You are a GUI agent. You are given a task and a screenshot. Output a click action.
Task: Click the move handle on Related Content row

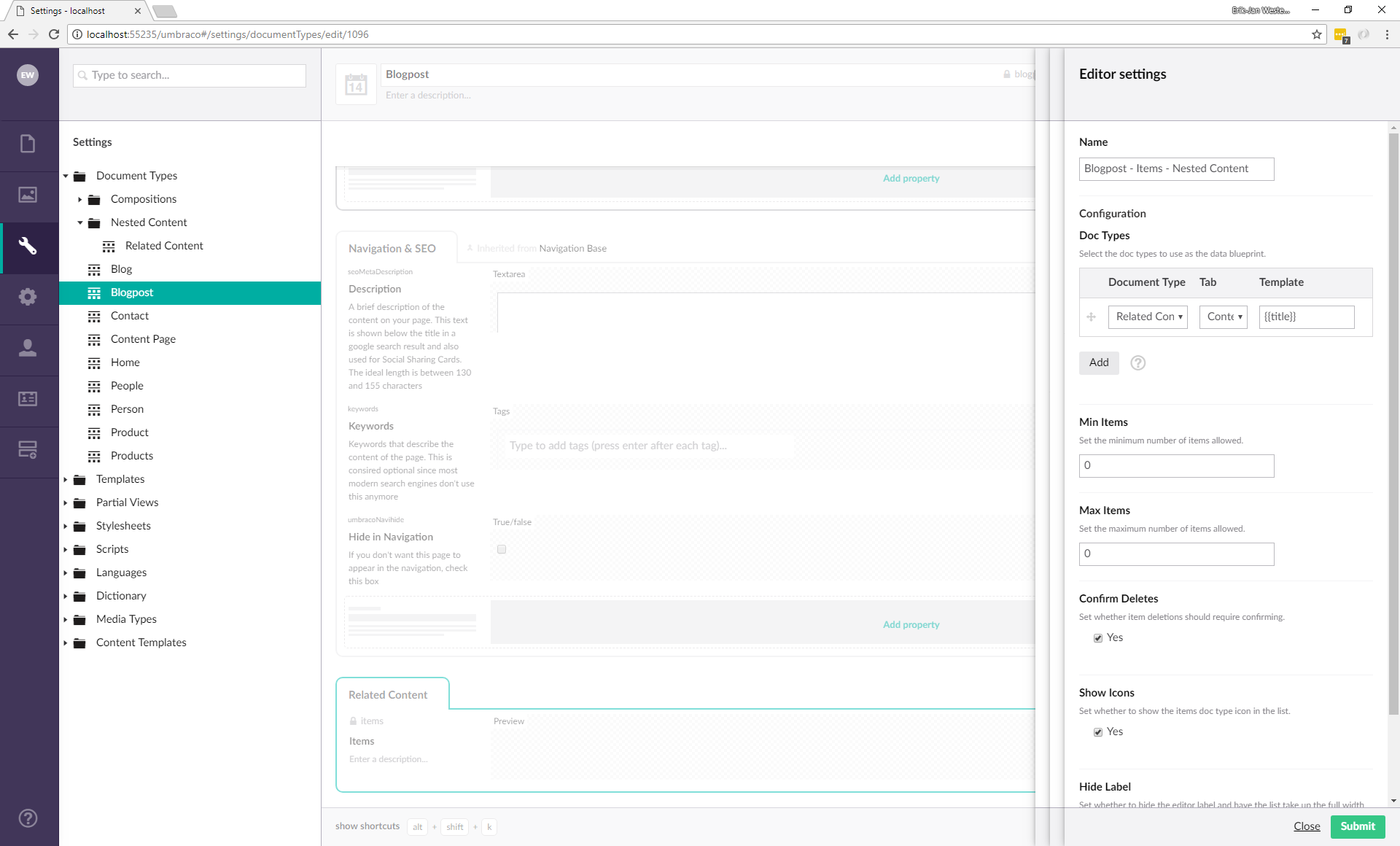(1091, 317)
